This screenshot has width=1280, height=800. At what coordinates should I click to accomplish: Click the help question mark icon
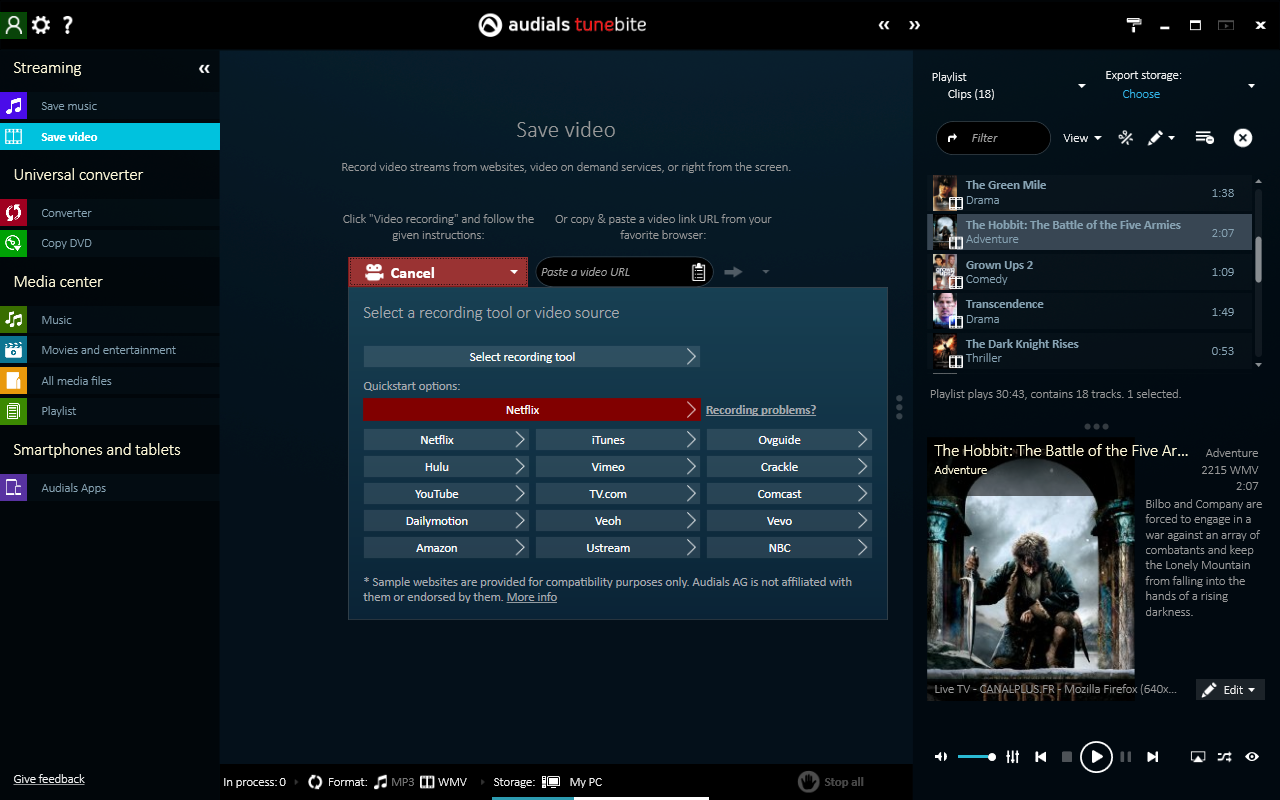pyautogui.click(x=68, y=25)
